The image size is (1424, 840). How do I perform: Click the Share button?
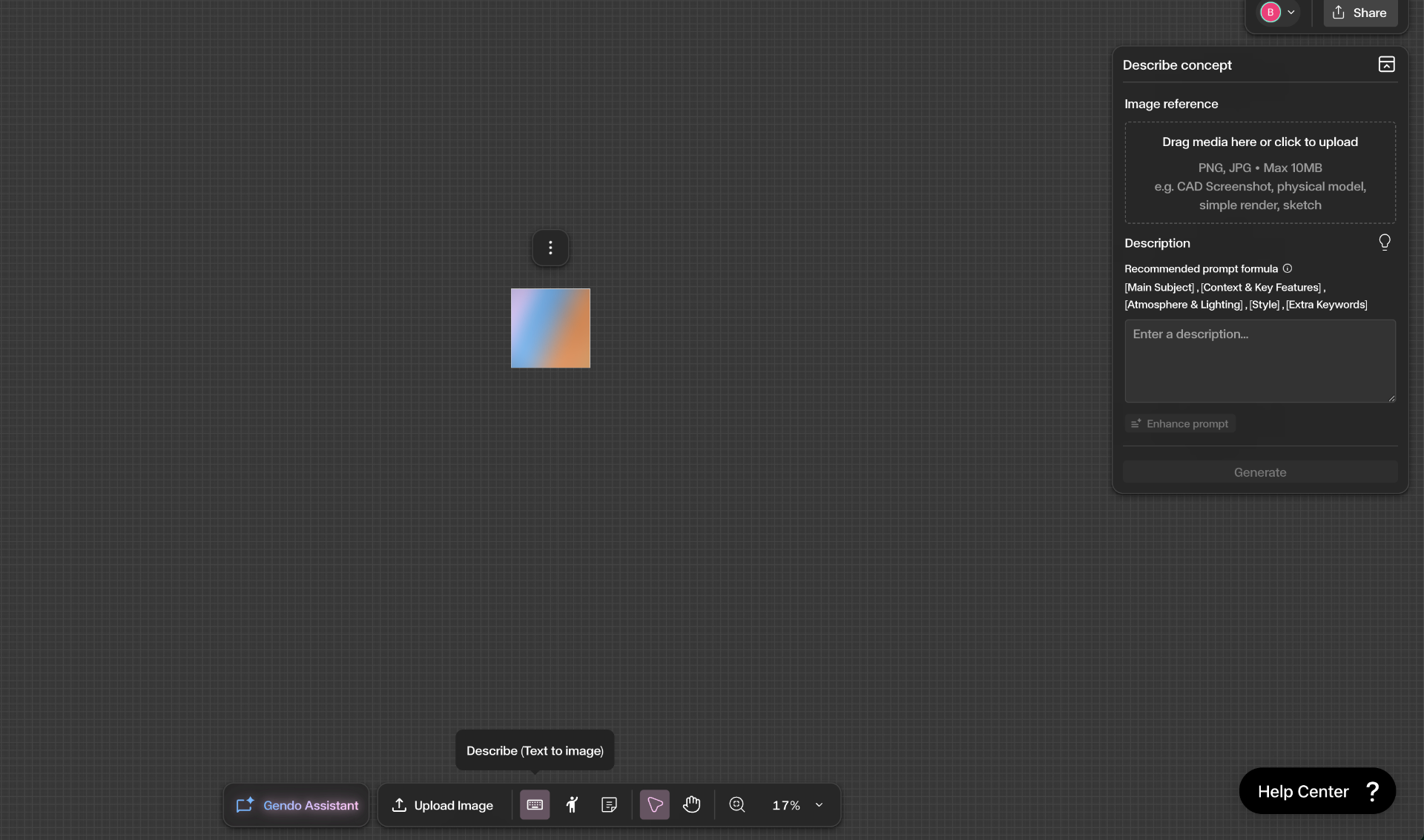tap(1359, 13)
